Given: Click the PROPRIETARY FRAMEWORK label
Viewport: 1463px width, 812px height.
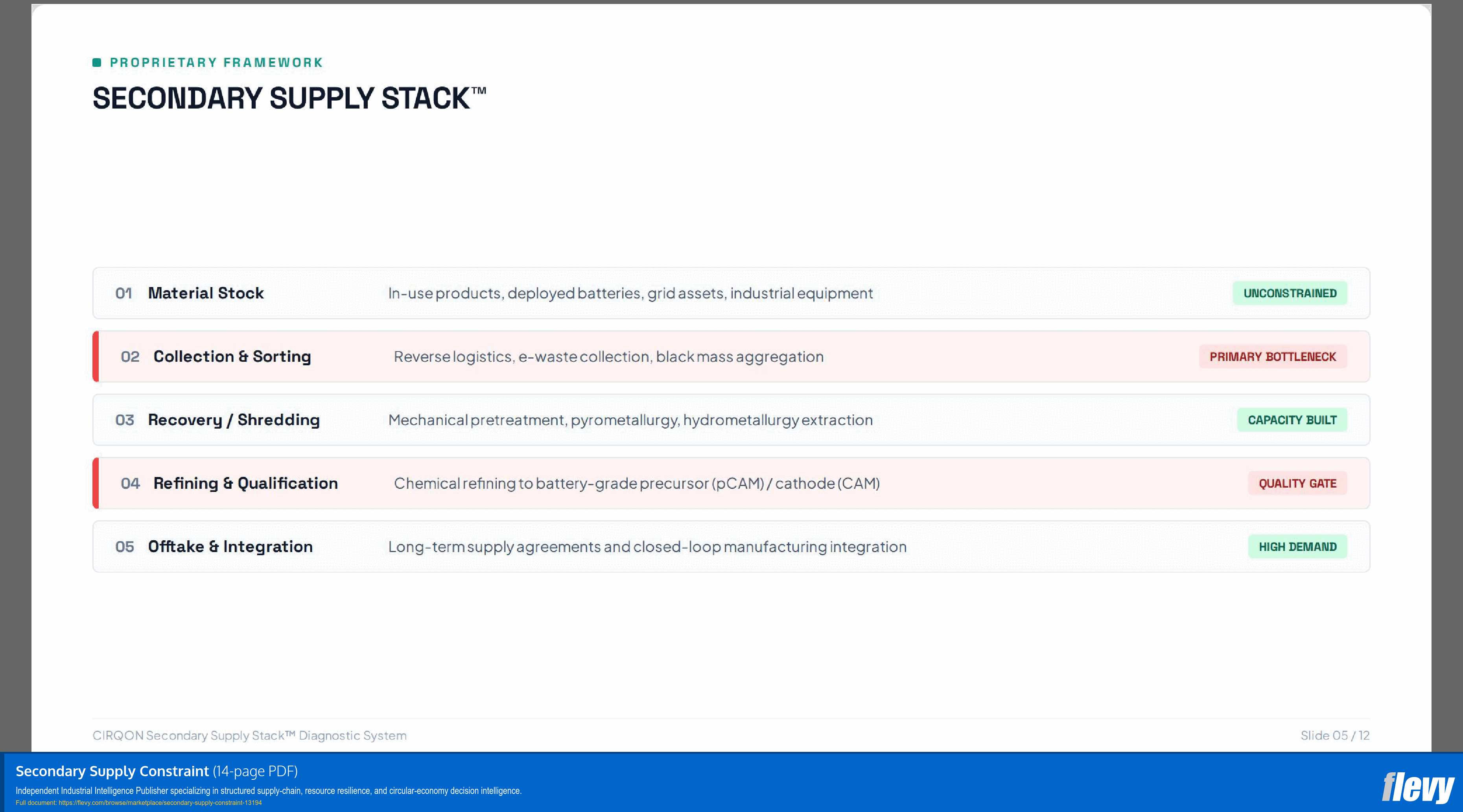Looking at the screenshot, I should click(216, 63).
